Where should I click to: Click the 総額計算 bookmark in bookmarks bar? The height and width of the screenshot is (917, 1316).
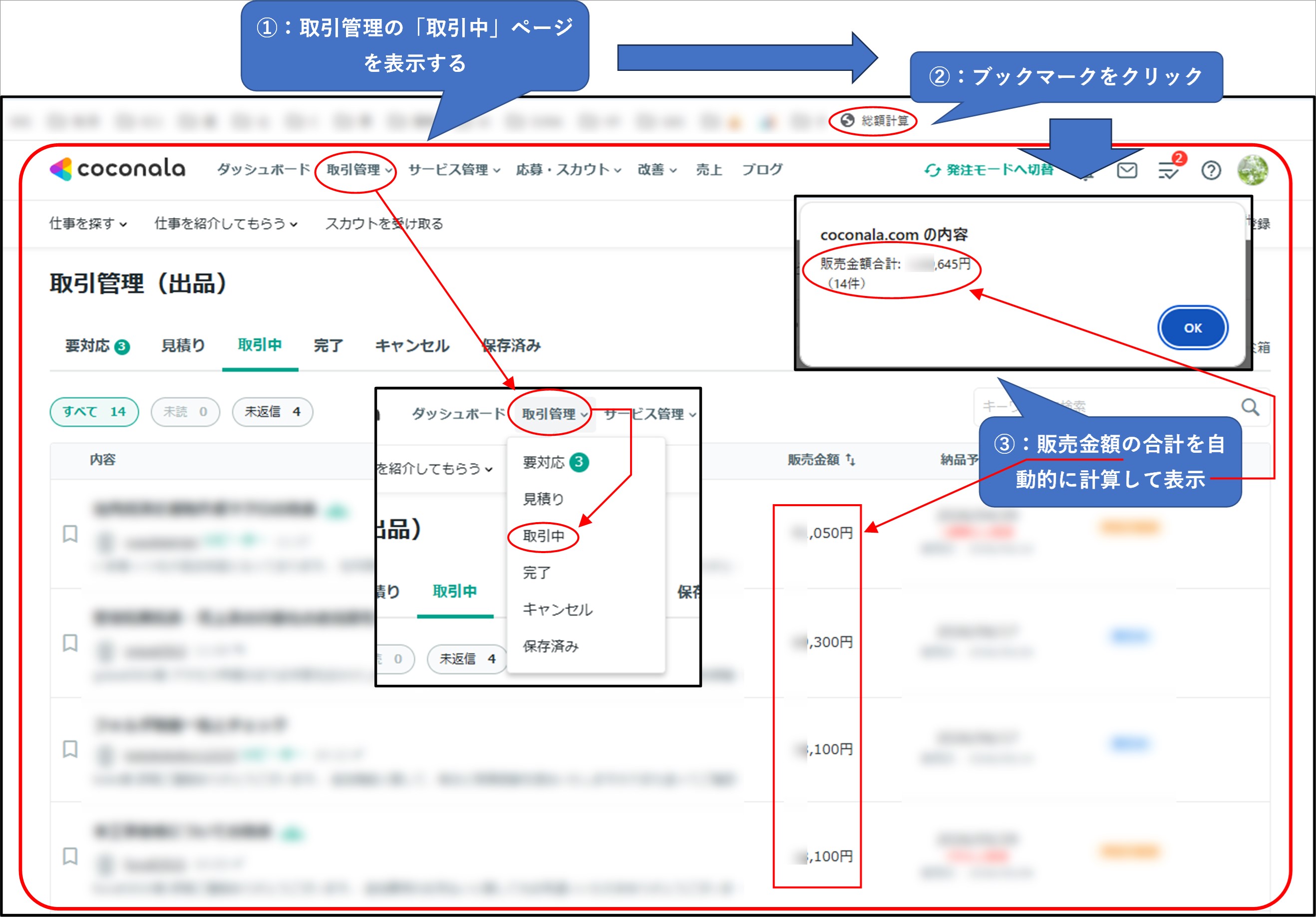(875, 121)
